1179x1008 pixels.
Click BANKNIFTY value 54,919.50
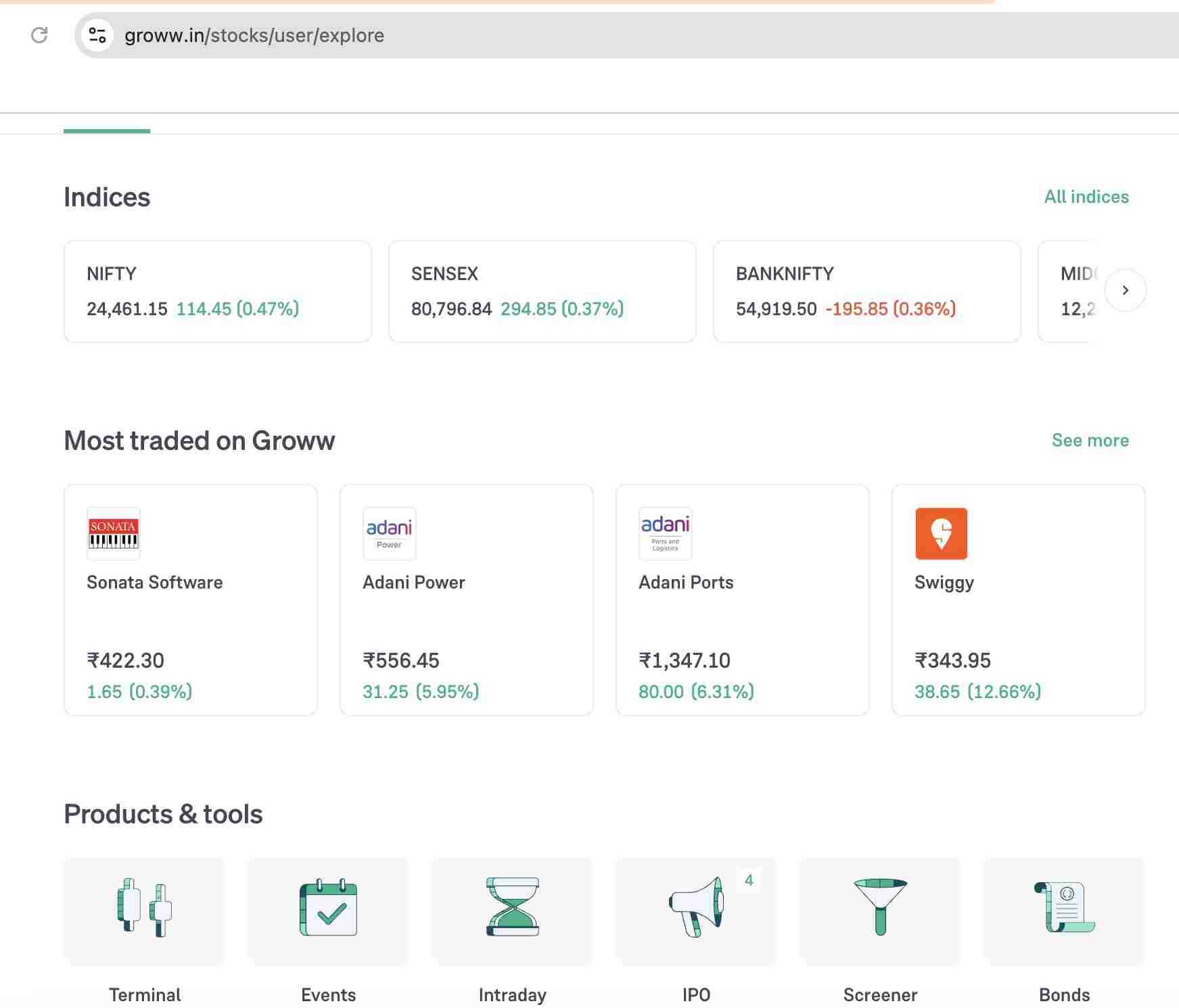777,309
